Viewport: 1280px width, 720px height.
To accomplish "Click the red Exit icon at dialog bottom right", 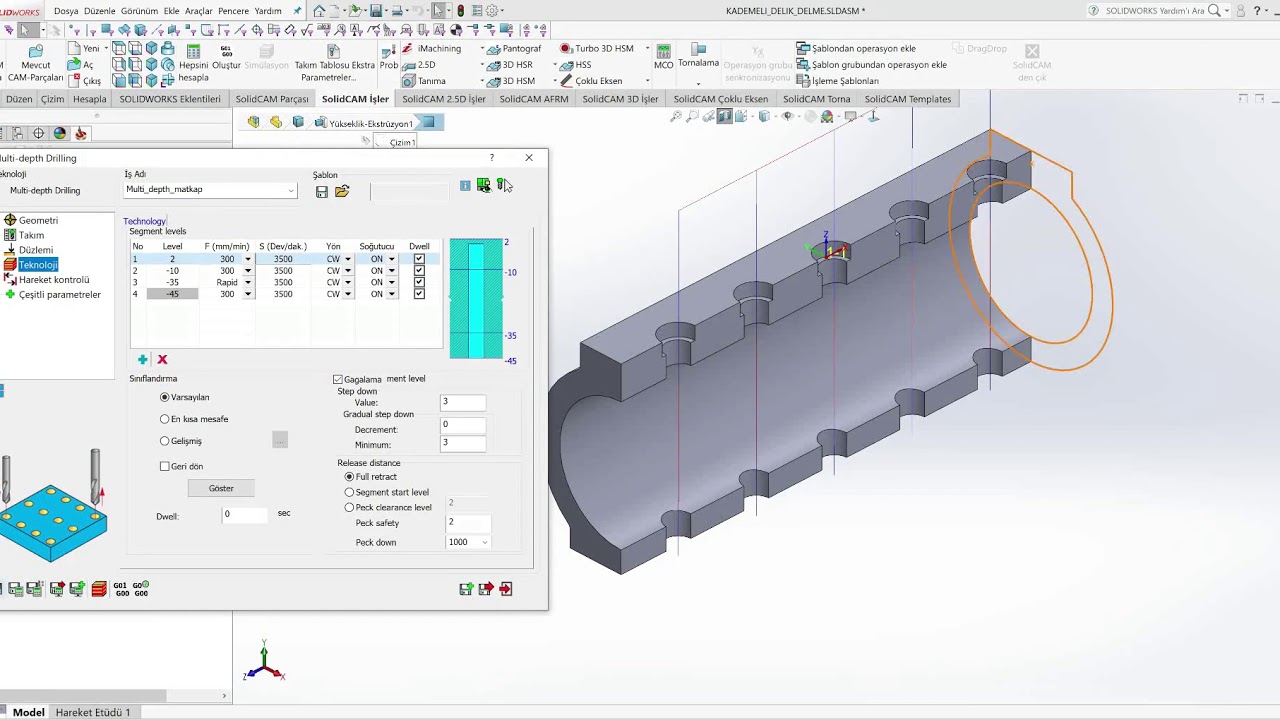I will (506, 589).
